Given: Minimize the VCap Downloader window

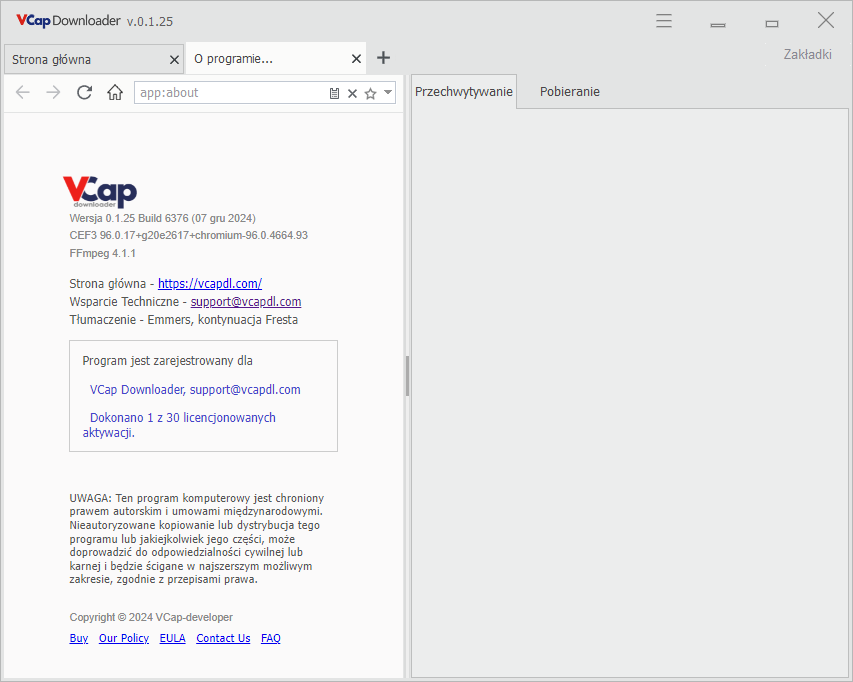Looking at the screenshot, I should tap(718, 24).
